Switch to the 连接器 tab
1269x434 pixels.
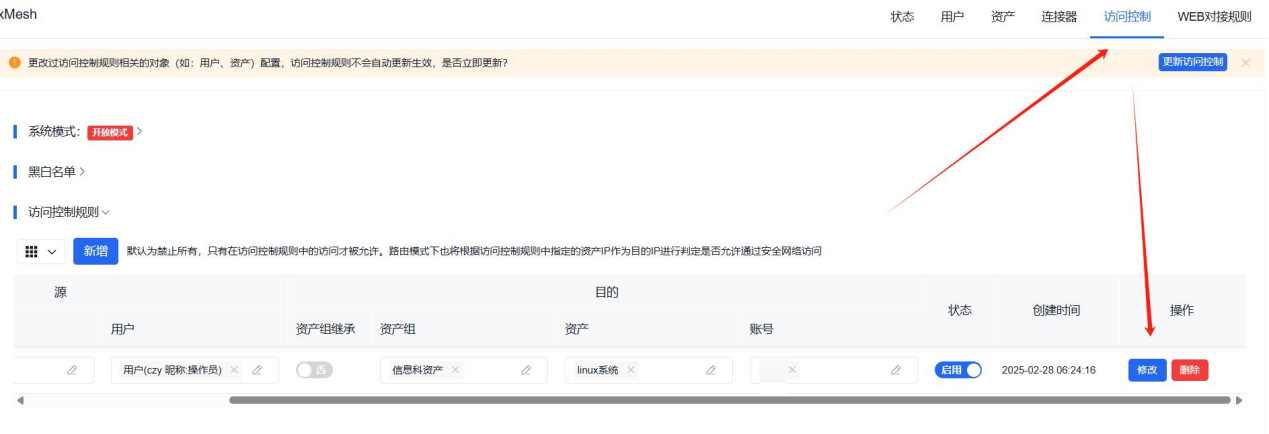coord(1058,17)
